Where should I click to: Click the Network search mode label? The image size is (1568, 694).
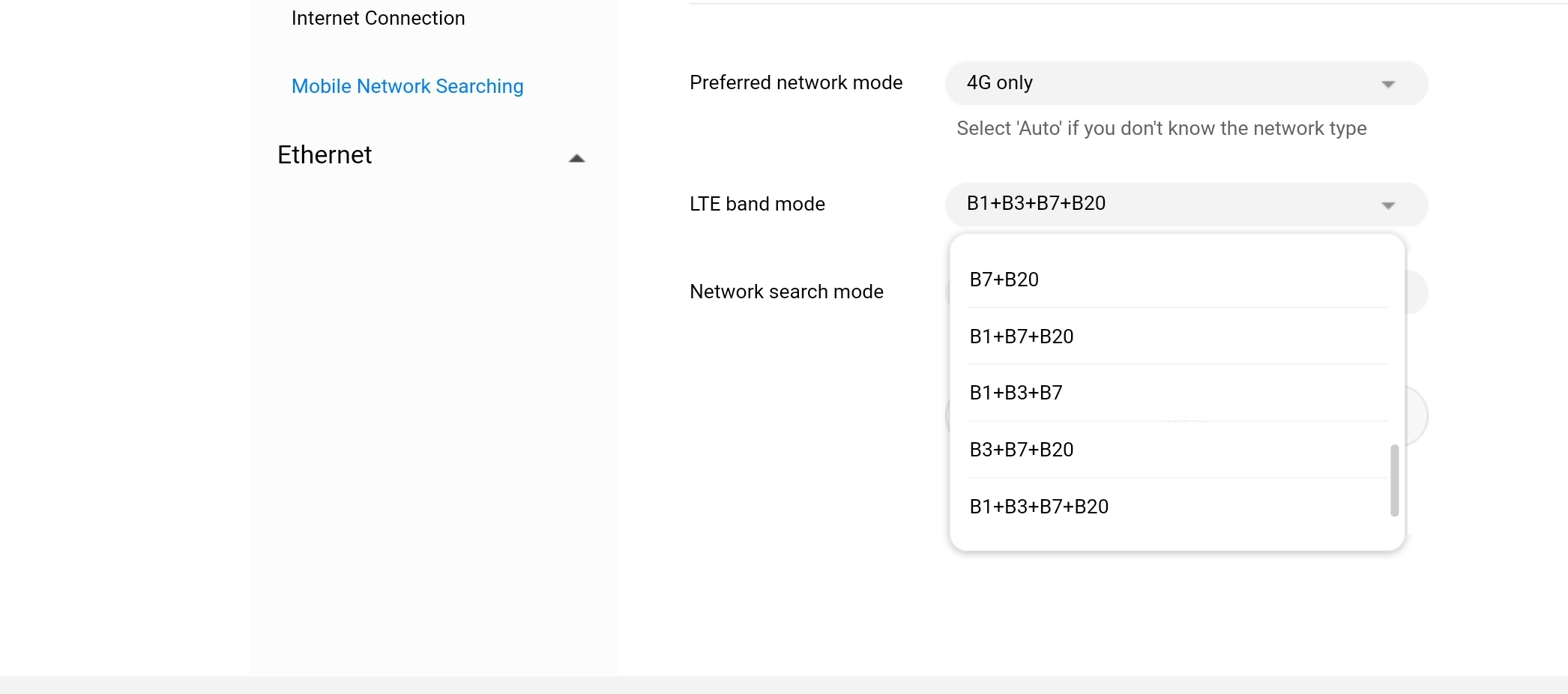786,292
